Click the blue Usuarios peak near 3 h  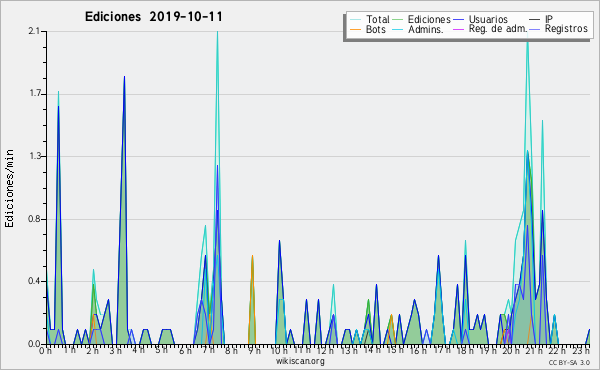tap(124, 78)
